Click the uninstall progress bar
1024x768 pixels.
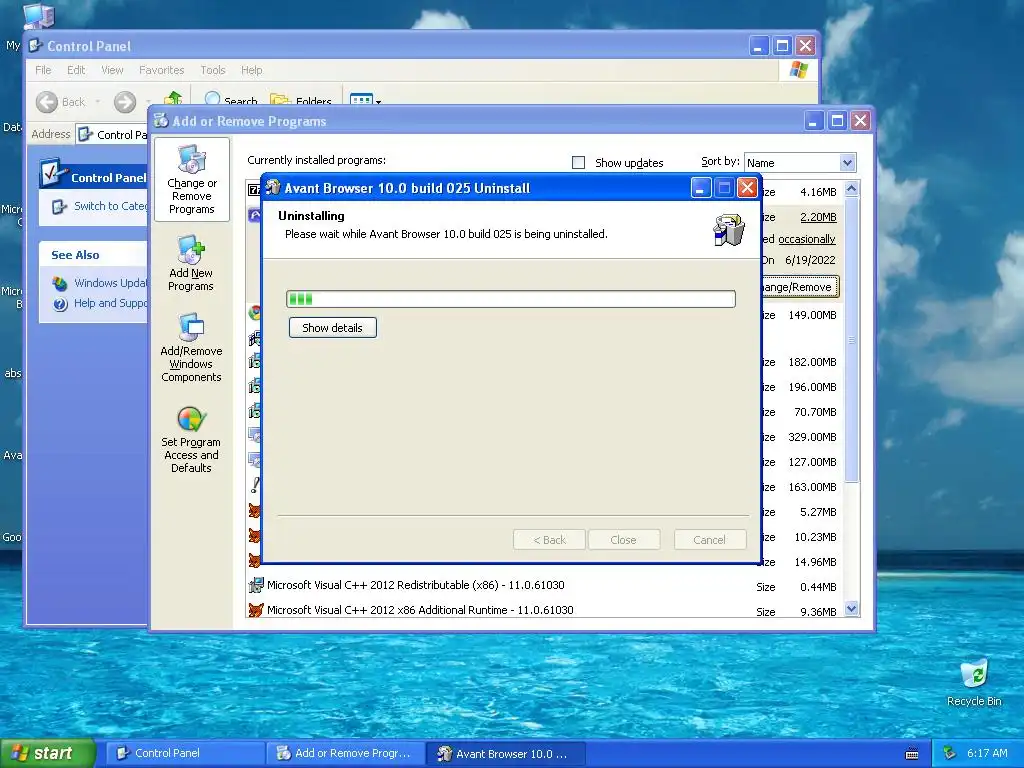(x=511, y=299)
